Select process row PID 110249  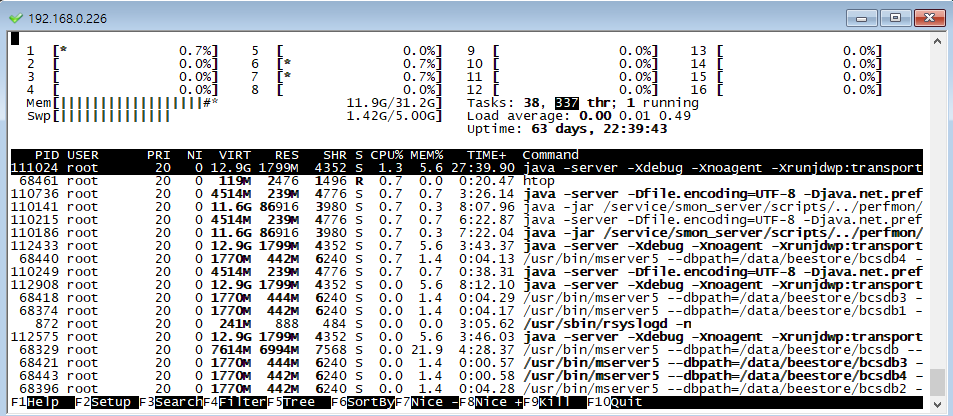tap(467, 272)
